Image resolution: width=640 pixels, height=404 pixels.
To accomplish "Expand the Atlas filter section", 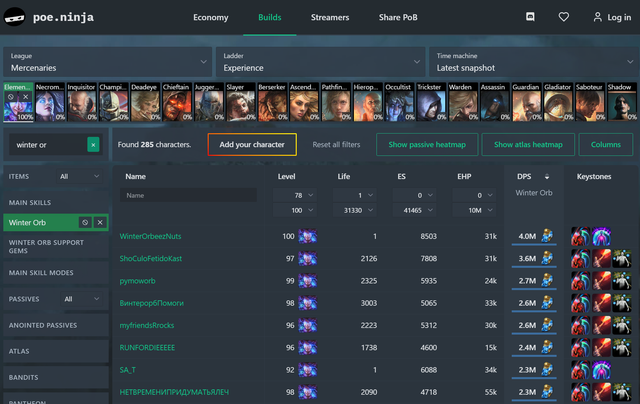I will tap(56, 351).
